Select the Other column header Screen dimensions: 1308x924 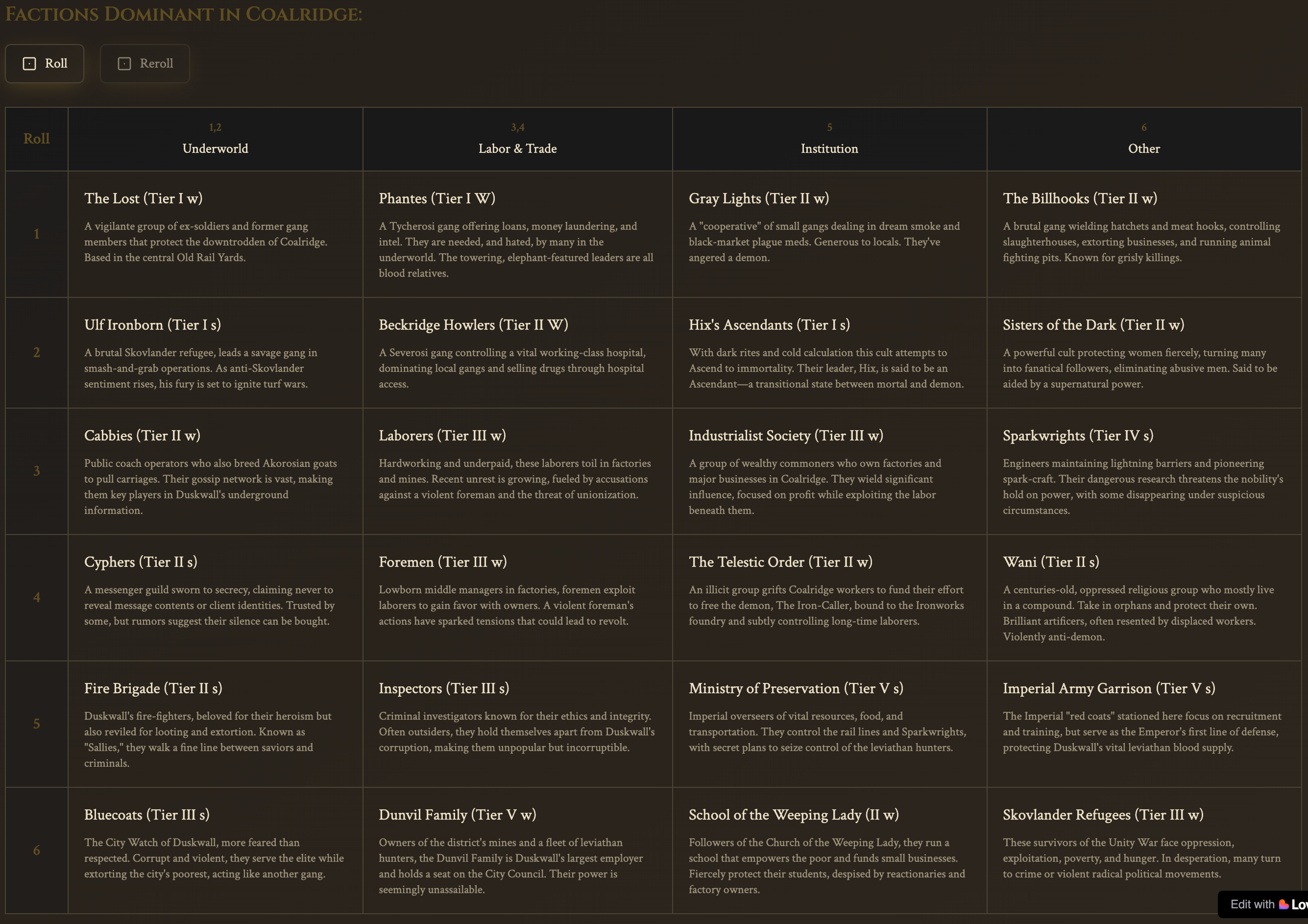point(1143,148)
